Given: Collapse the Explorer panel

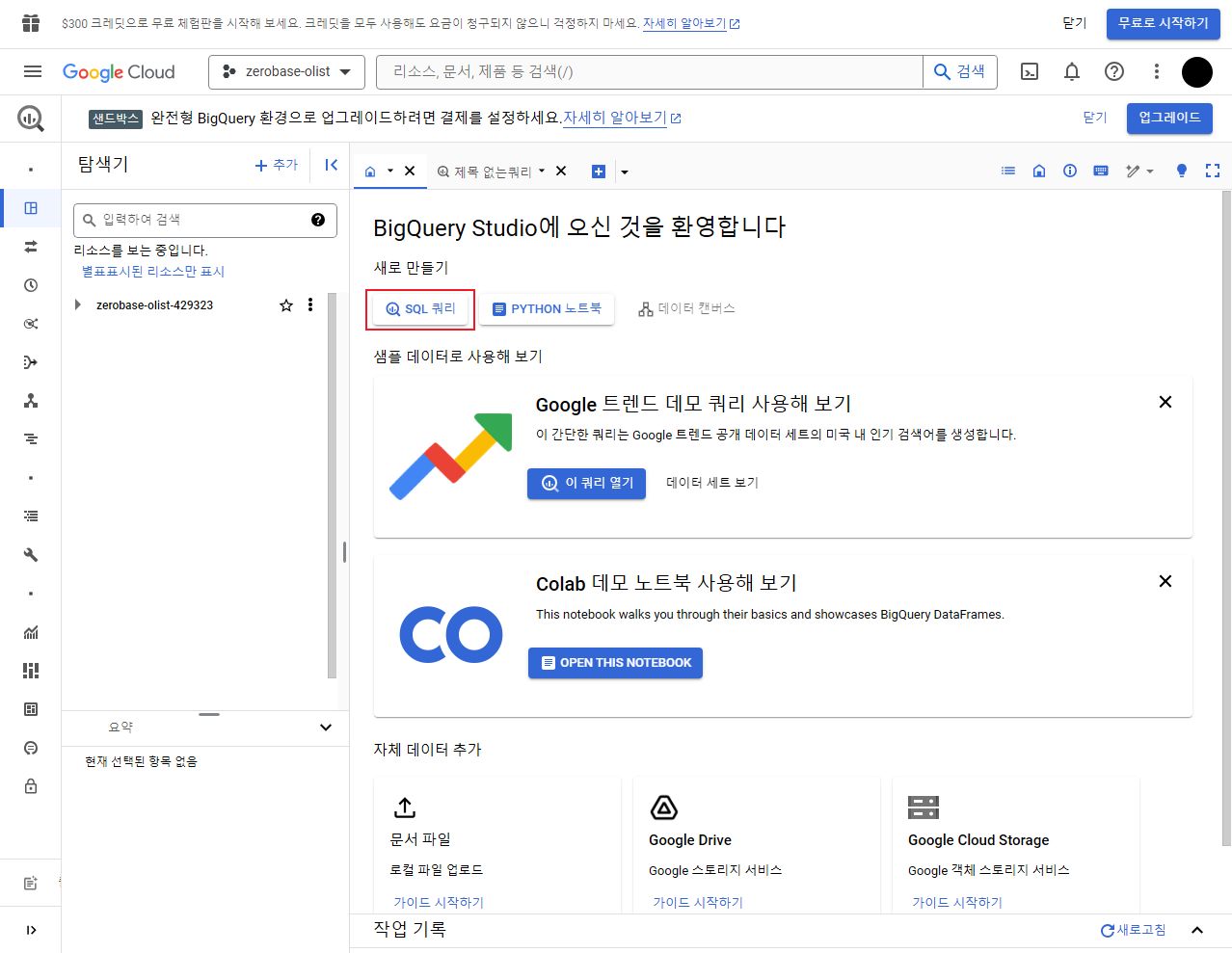Looking at the screenshot, I should pos(332,165).
